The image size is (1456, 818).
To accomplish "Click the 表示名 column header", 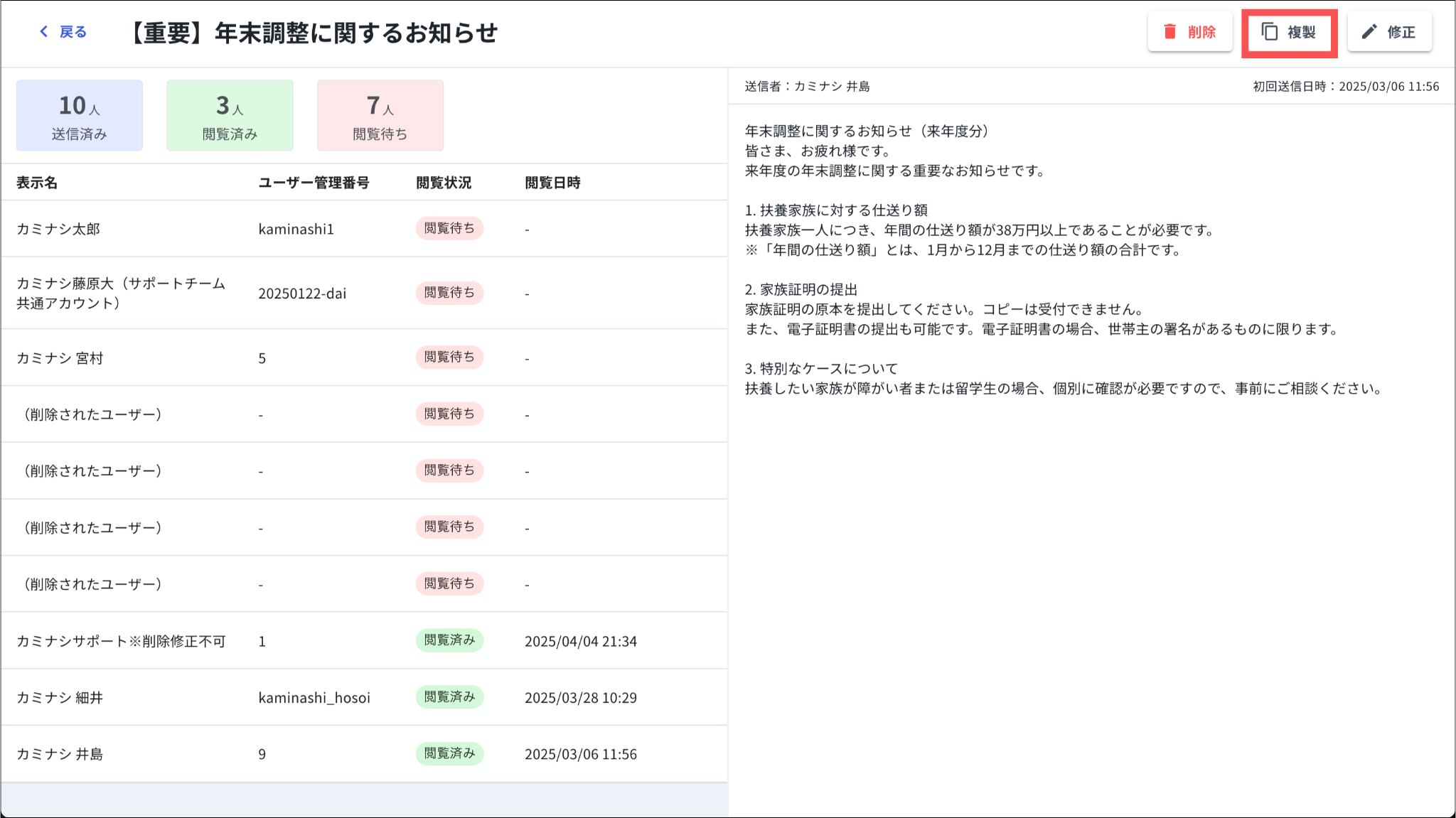I will pyautogui.click(x=37, y=183).
